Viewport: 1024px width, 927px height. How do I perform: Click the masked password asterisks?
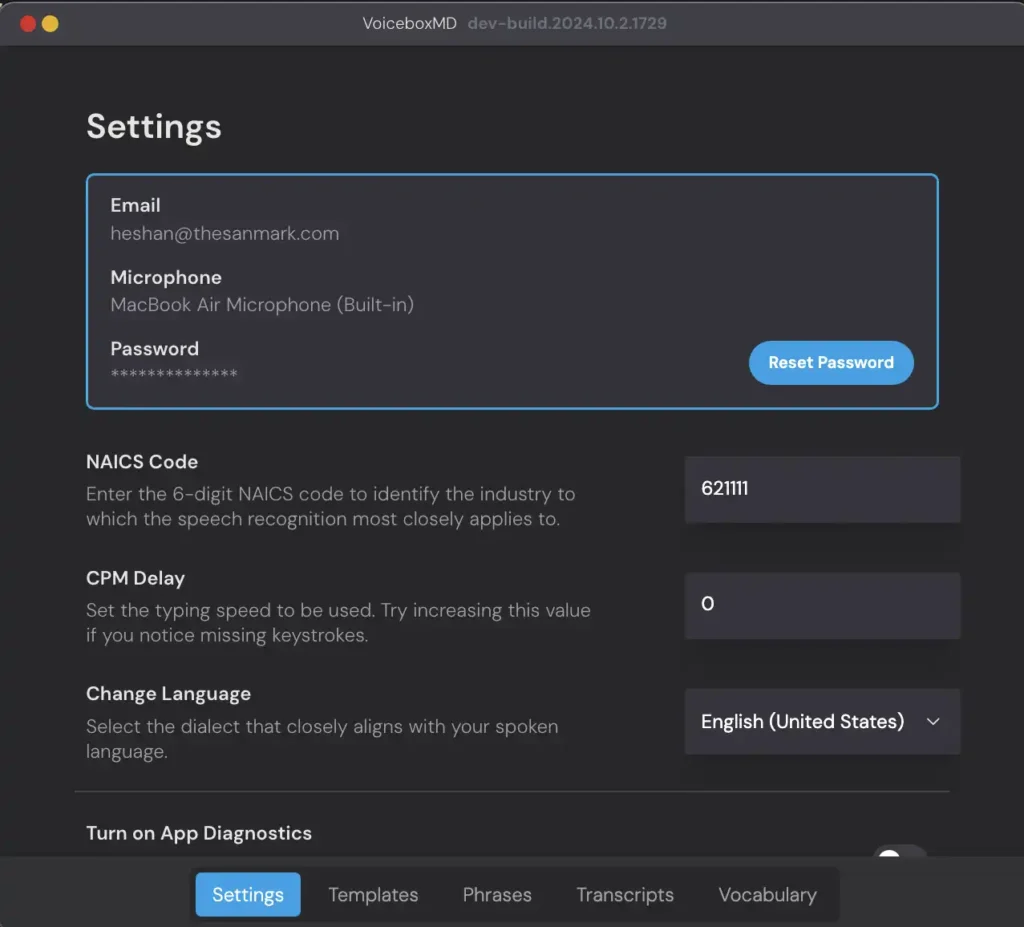pos(174,374)
